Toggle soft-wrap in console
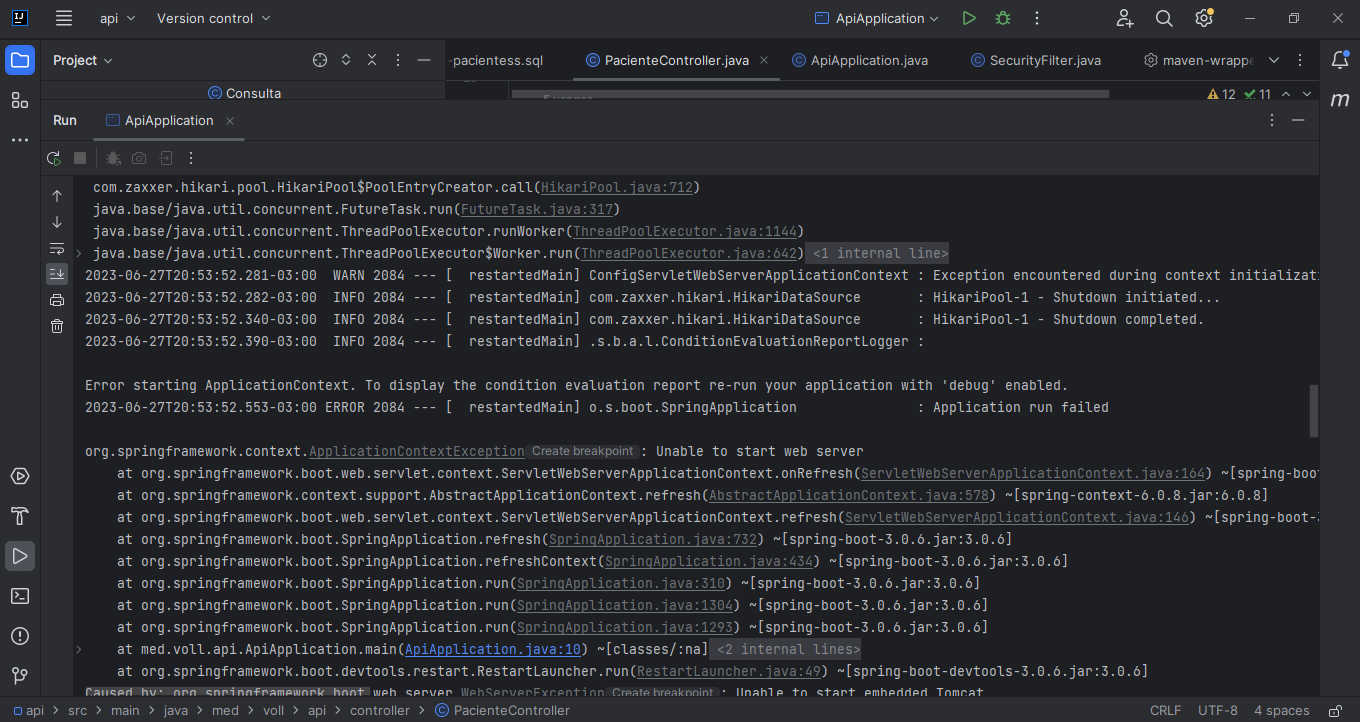This screenshot has width=1360, height=722. [57, 248]
